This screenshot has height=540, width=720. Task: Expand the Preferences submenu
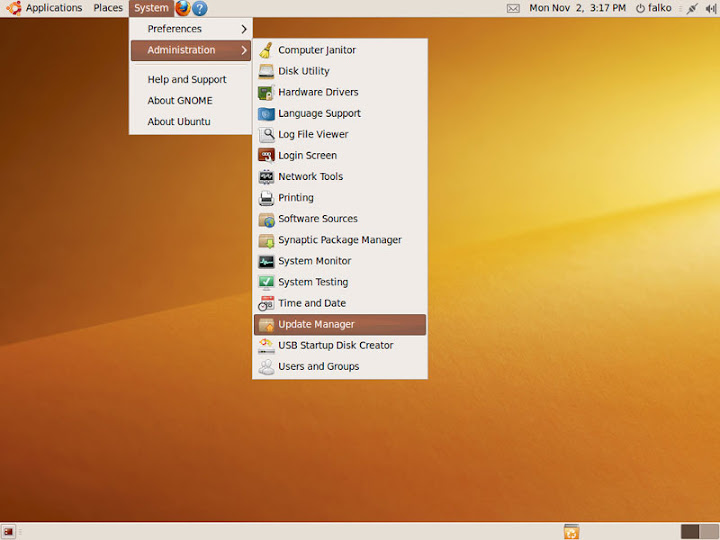click(190, 29)
